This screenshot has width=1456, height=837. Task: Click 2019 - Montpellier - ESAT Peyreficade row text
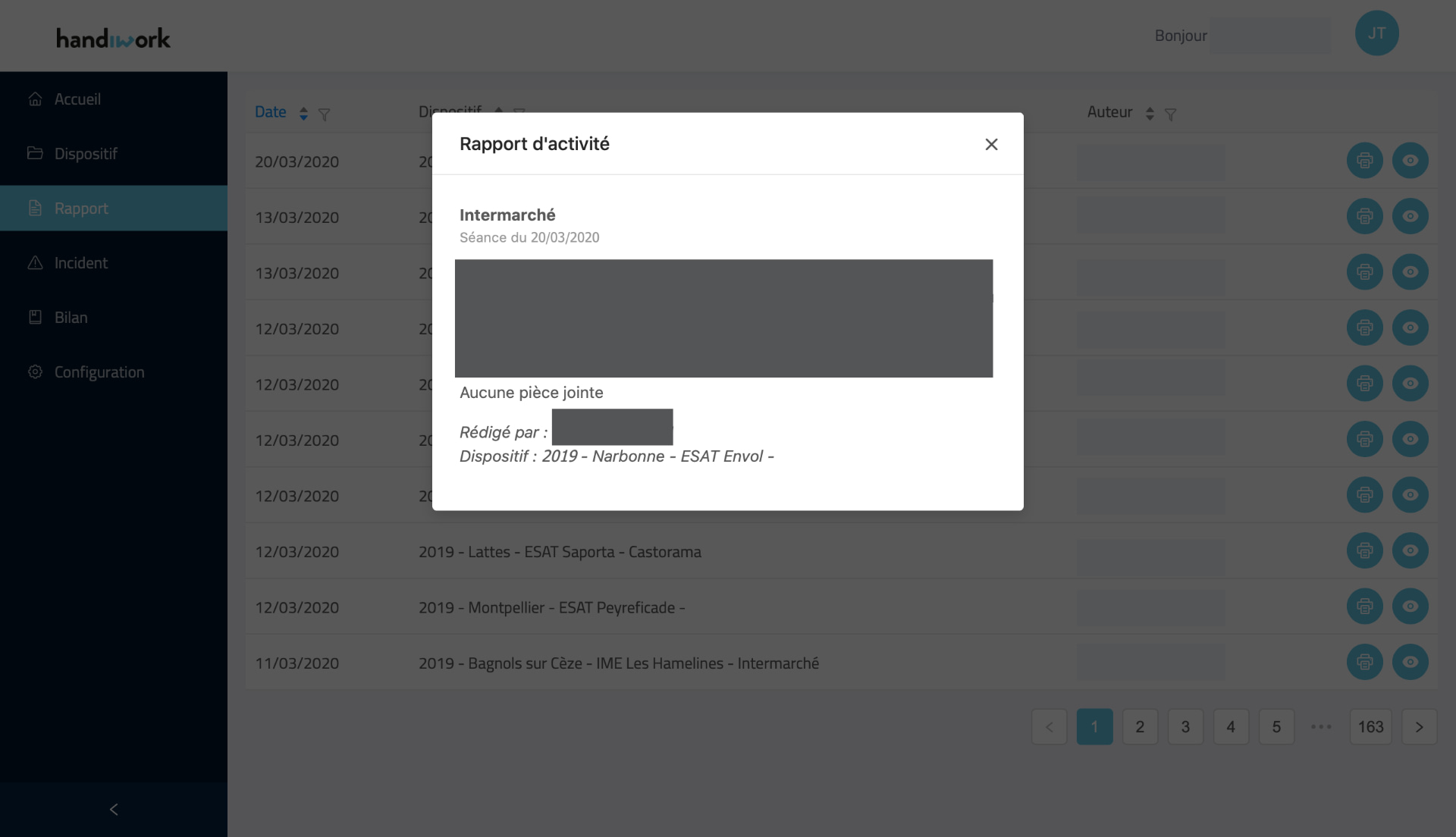(x=551, y=607)
